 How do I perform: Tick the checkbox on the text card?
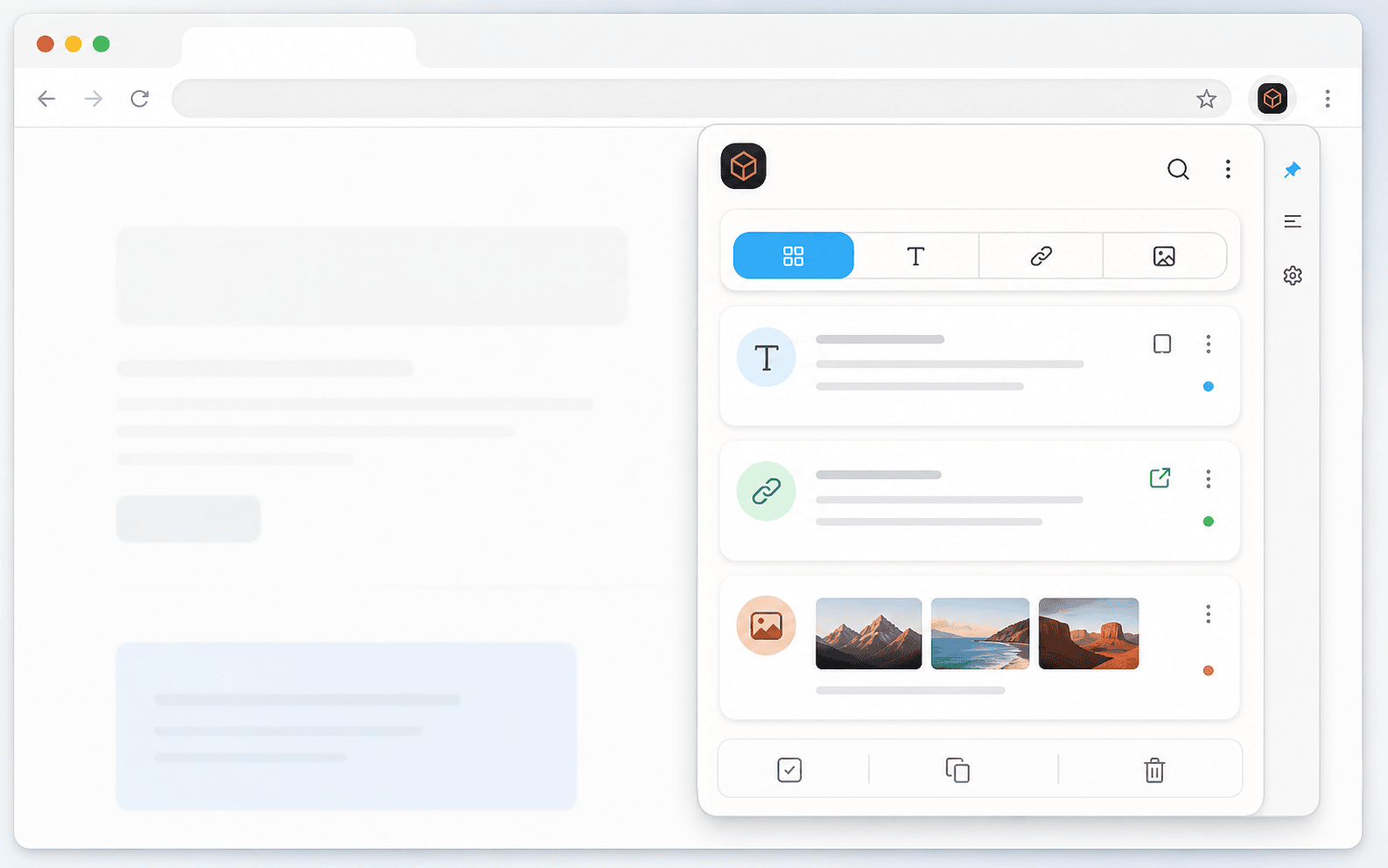point(1162,344)
